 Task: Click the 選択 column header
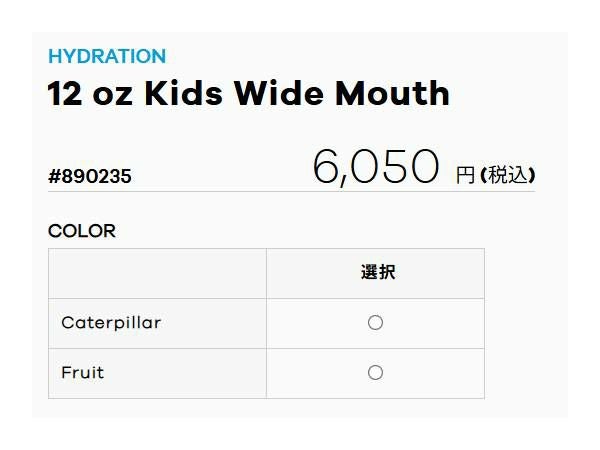375,273
